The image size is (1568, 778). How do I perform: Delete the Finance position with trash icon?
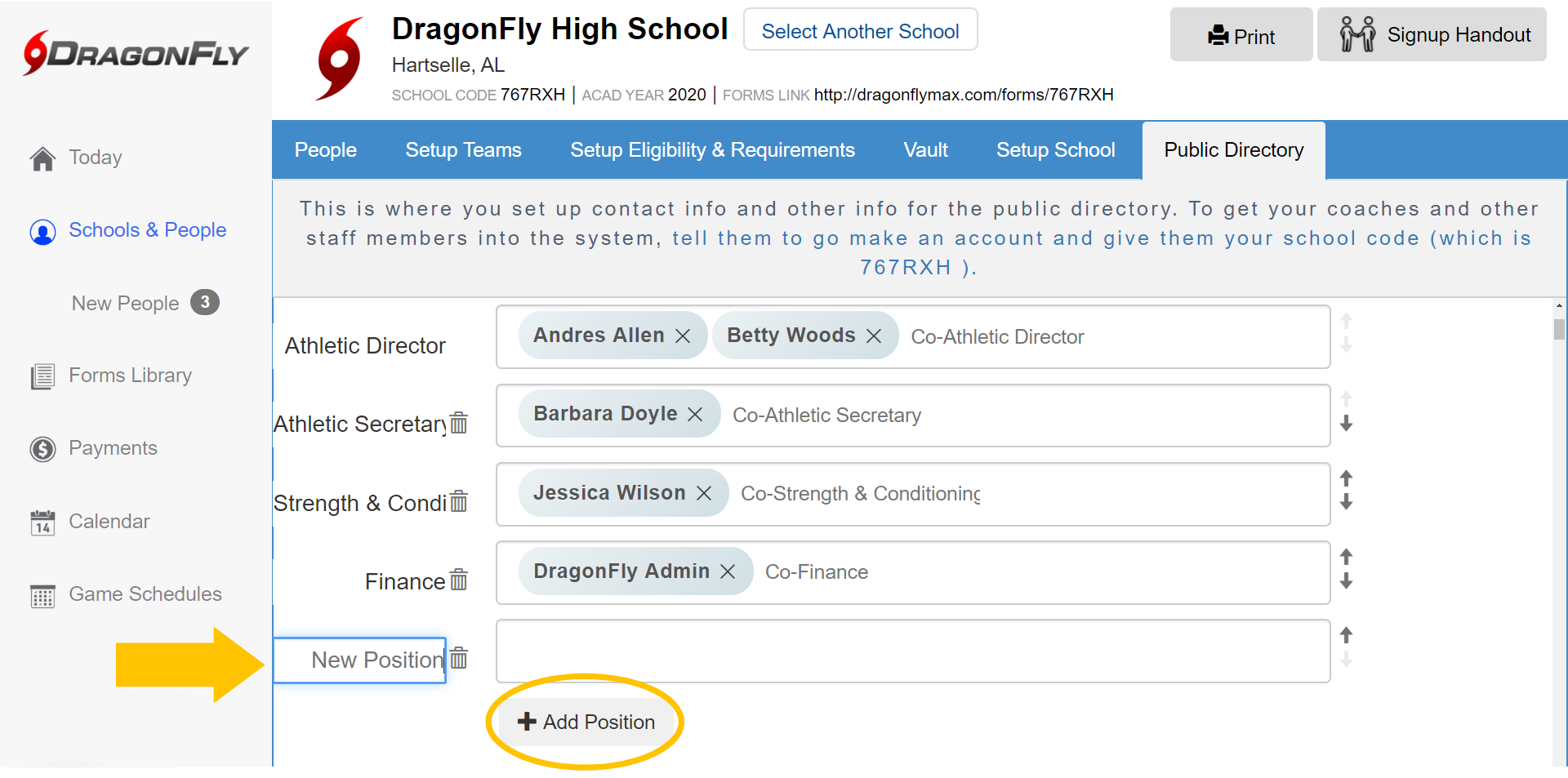coord(459,580)
